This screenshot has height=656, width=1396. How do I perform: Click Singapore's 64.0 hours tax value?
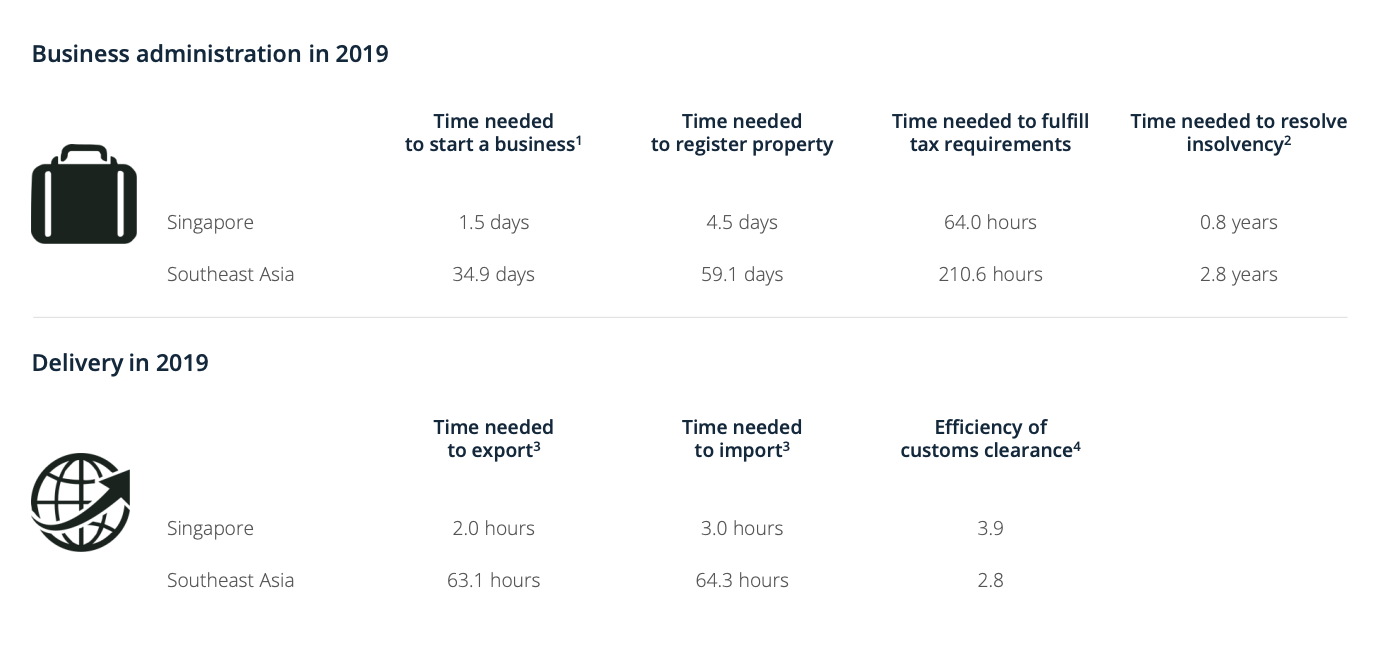coord(990,222)
